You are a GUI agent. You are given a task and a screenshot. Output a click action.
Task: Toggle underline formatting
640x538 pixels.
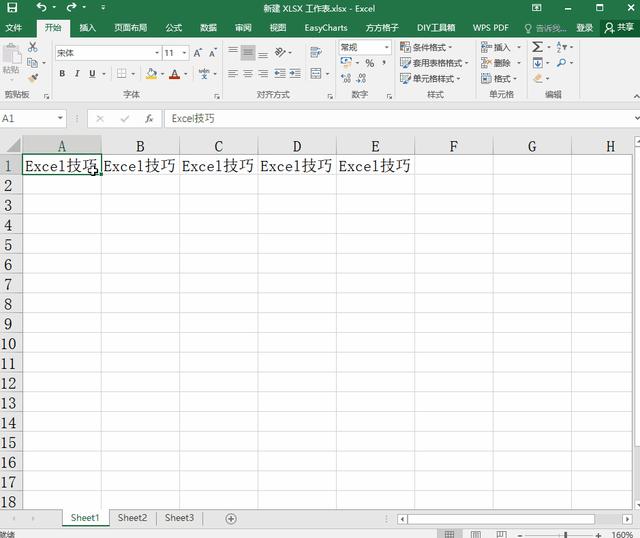[92, 74]
